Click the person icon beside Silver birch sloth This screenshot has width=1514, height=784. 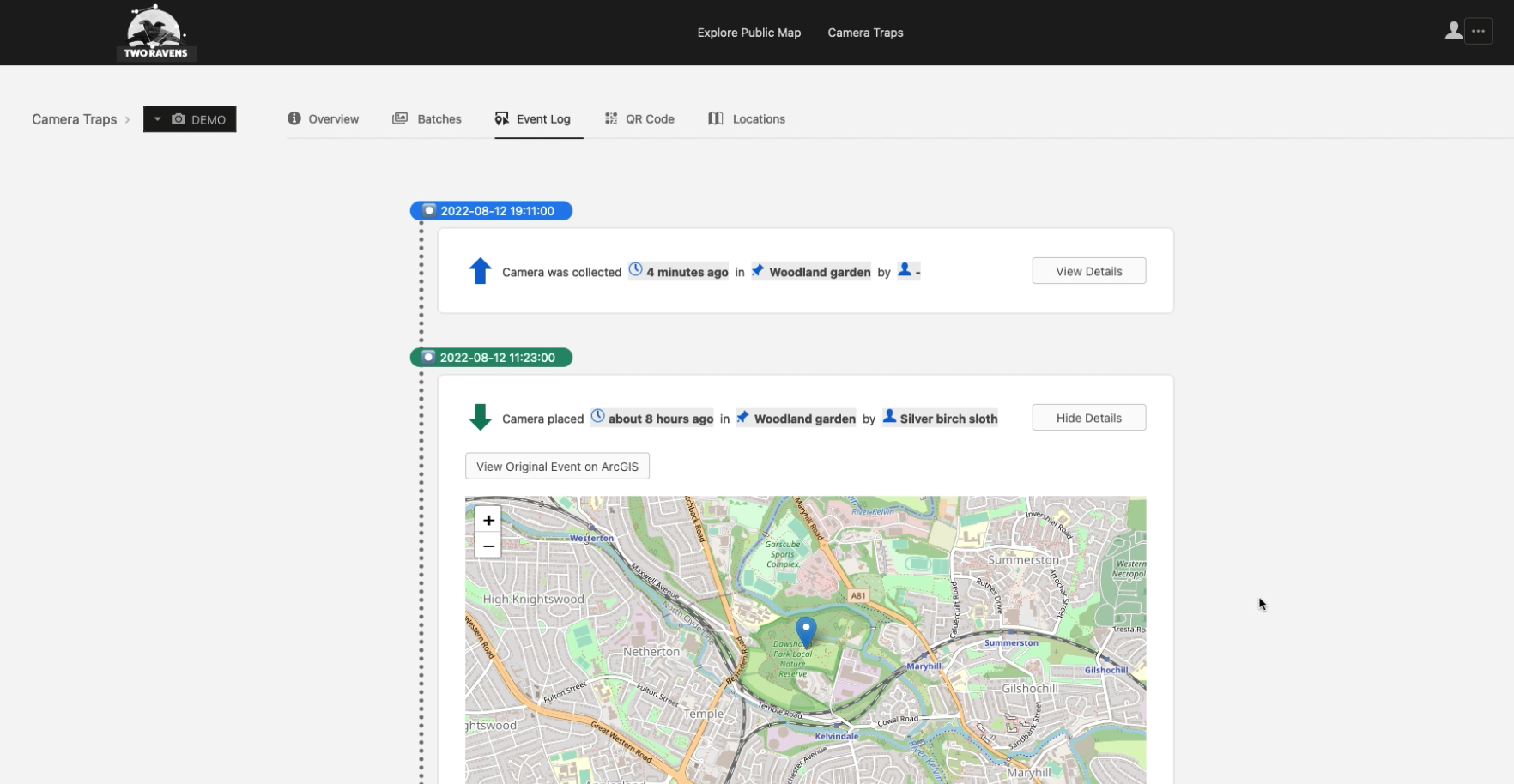point(890,417)
